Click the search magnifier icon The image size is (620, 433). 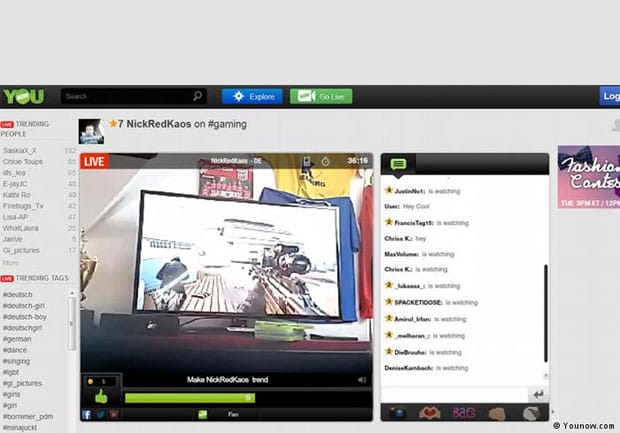[x=197, y=96]
